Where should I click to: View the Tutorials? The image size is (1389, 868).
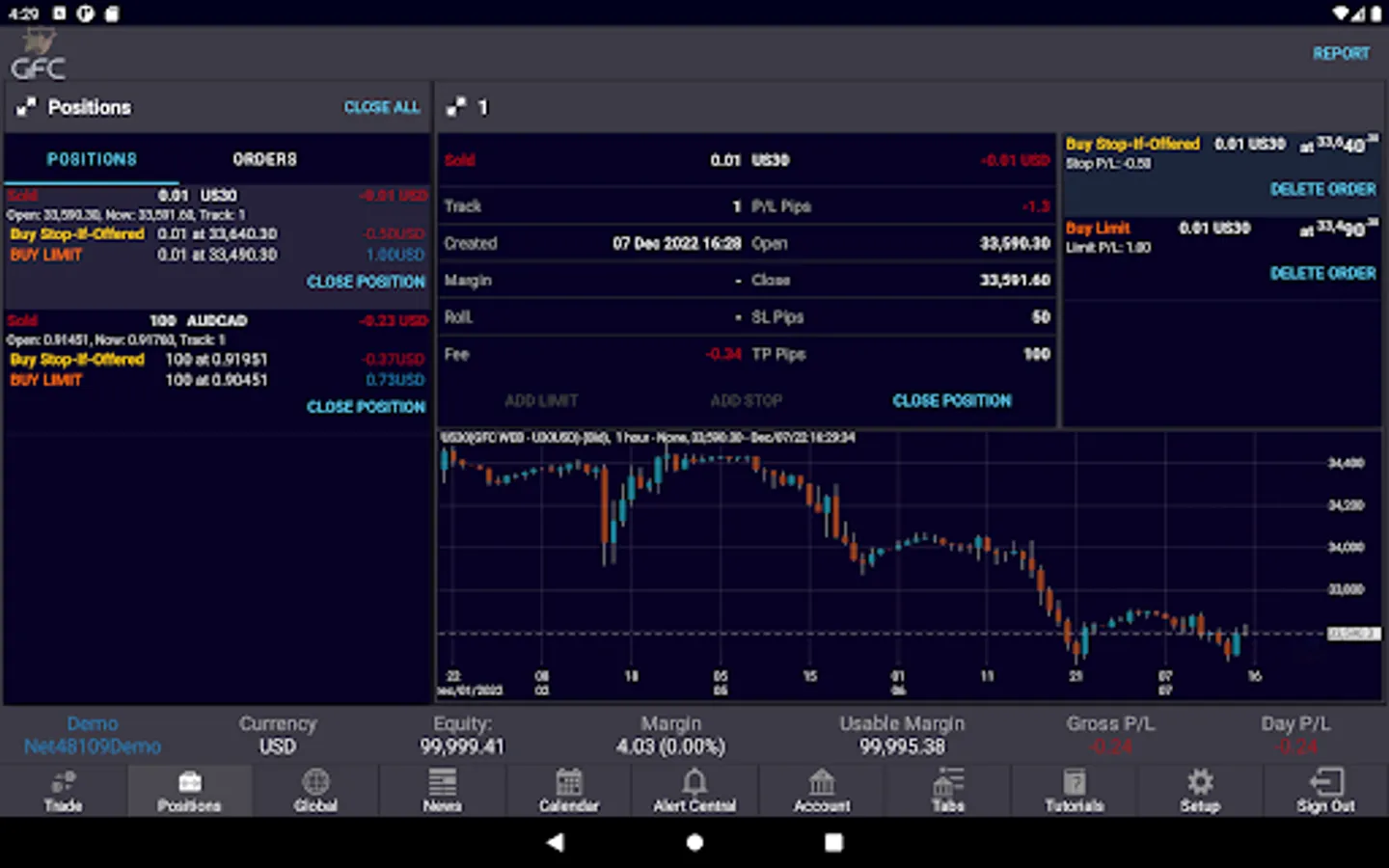click(x=1075, y=791)
